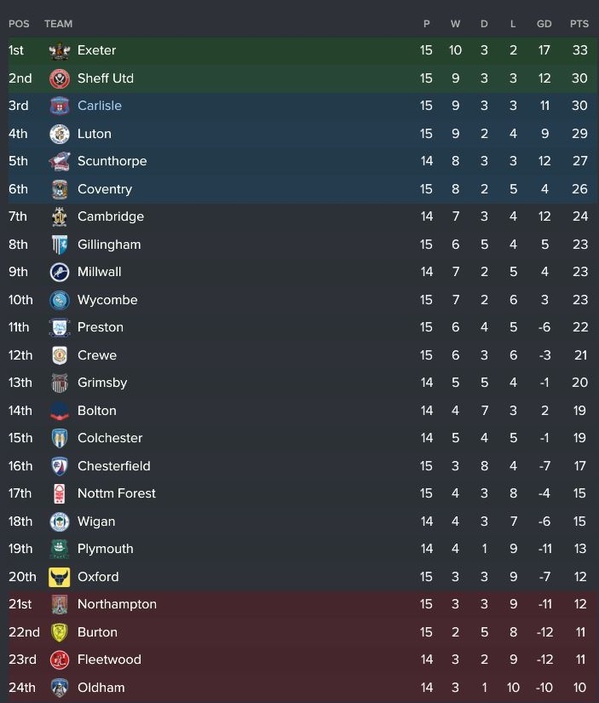Open the Cambridge team name link
This screenshot has width=599, height=703.
[110, 217]
